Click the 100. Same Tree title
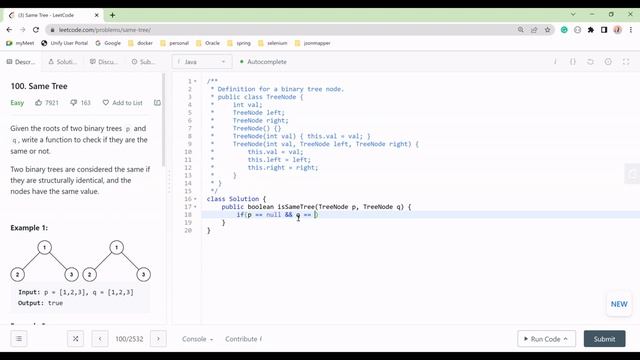This screenshot has width=640, height=360. click(39, 86)
